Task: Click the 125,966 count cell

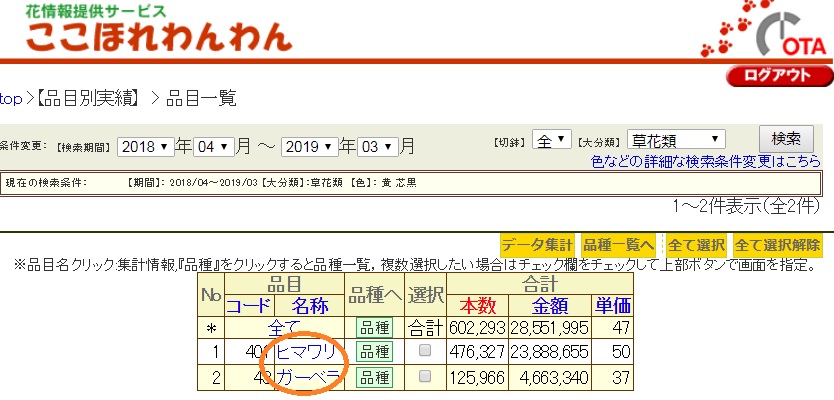Action: [478, 377]
